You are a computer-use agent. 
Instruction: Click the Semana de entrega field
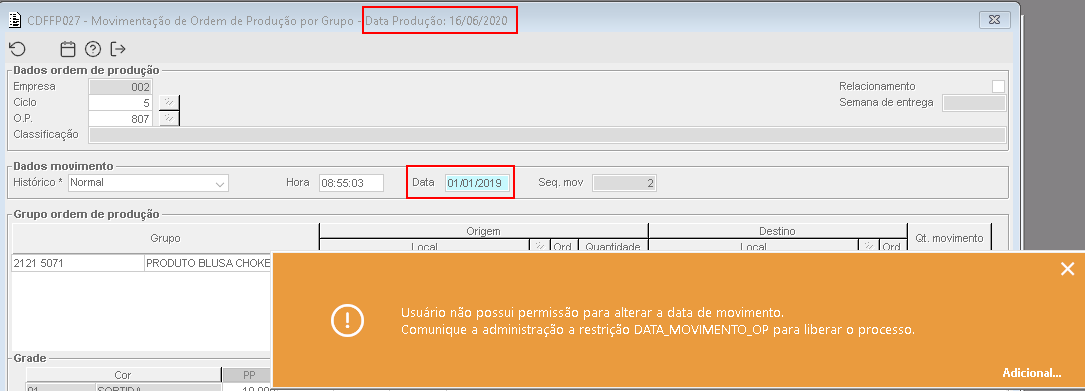[x=974, y=102]
